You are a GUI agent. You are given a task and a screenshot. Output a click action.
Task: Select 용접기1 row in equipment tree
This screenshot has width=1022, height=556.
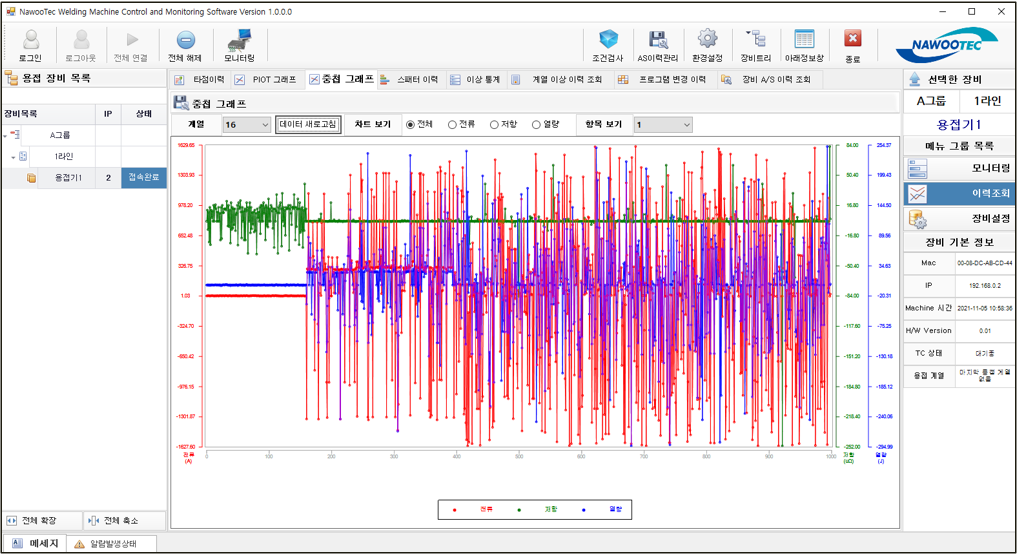pyautogui.click(x=84, y=178)
